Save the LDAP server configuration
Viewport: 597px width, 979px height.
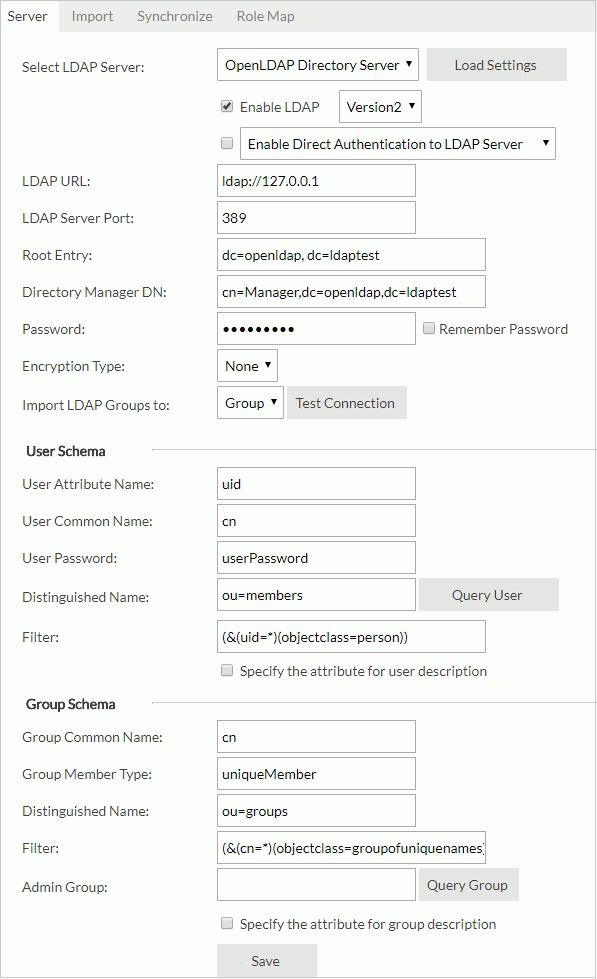point(266,961)
